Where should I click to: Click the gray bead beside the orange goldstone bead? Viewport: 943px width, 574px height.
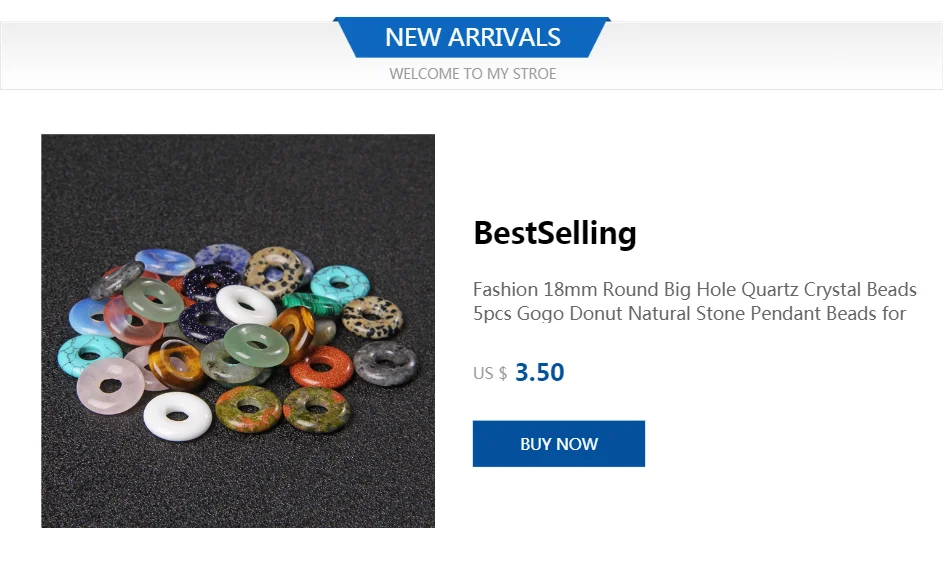(x=385, y=362)
